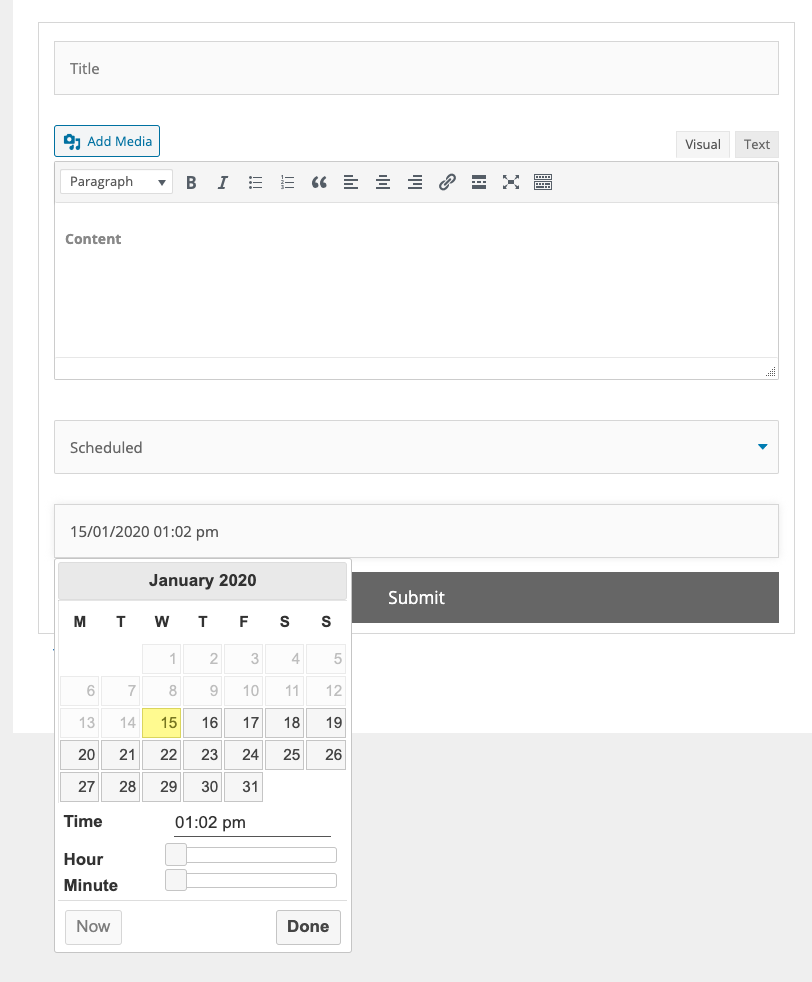Click the Add Media icon
The width and height of the screenshot is (812, 982).
tap(73, 141)
